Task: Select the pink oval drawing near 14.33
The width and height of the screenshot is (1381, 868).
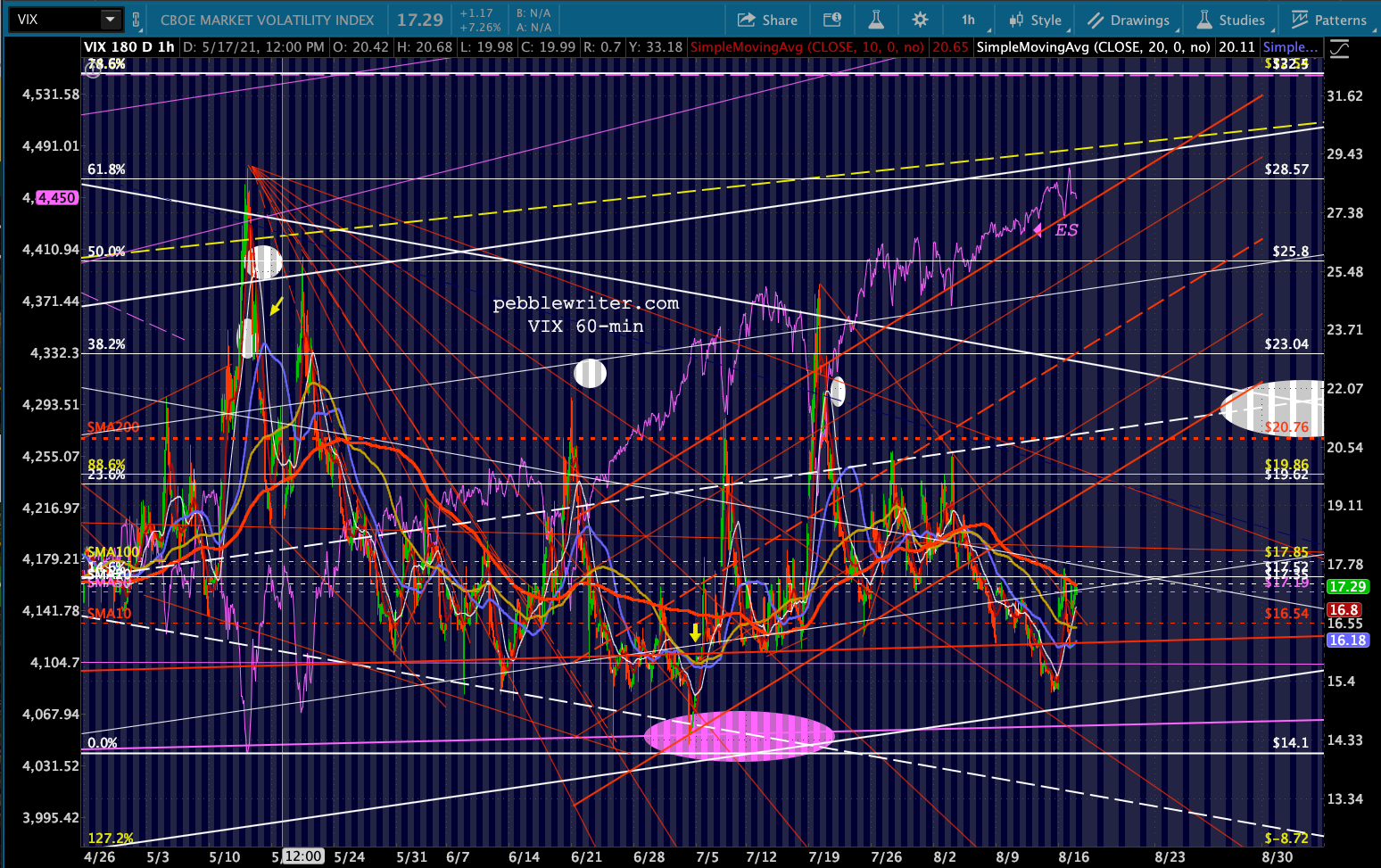Action: 739,735
